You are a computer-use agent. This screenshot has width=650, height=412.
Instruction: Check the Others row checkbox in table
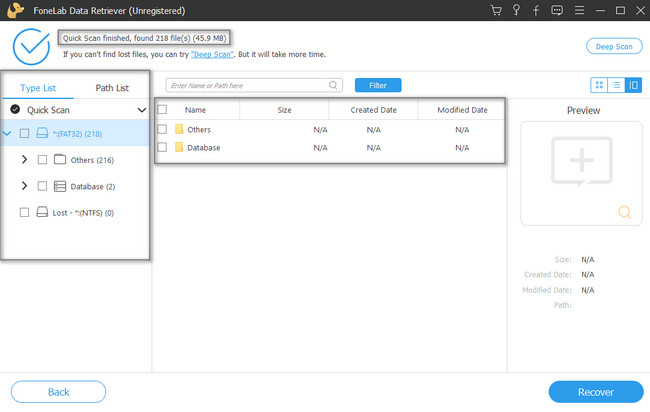pos(162,129)
